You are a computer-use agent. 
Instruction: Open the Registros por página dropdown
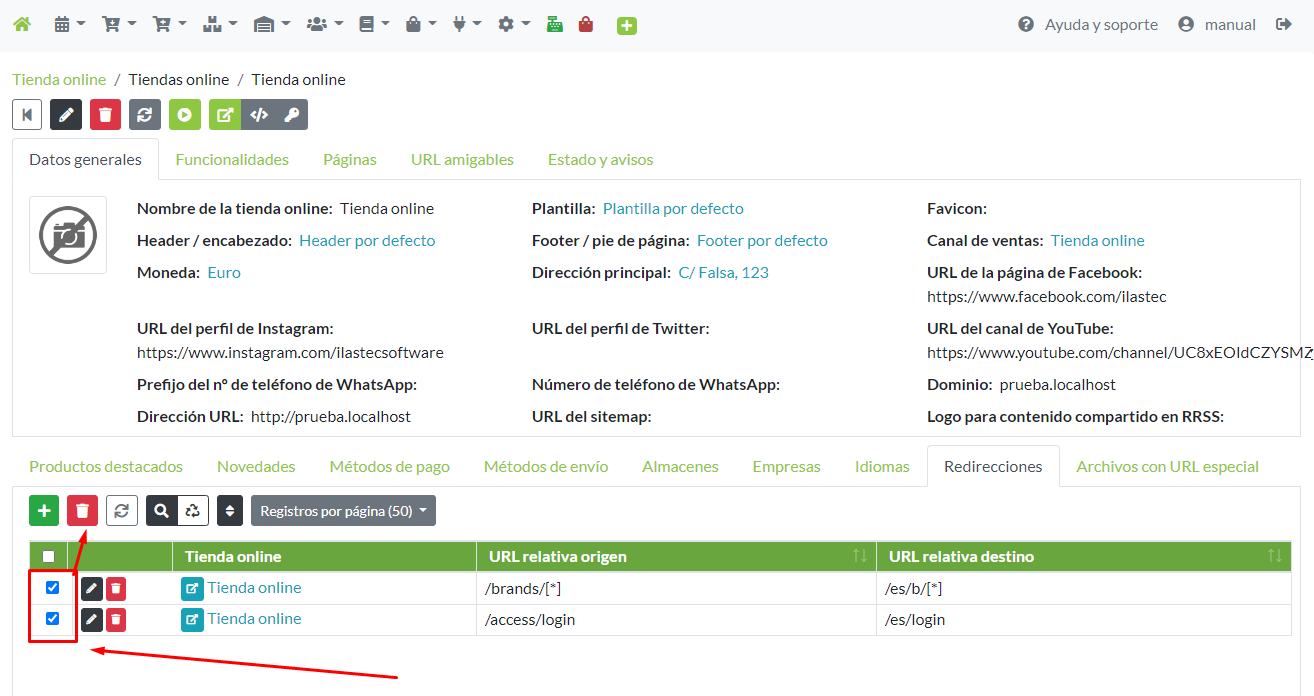tap(343, 511)
